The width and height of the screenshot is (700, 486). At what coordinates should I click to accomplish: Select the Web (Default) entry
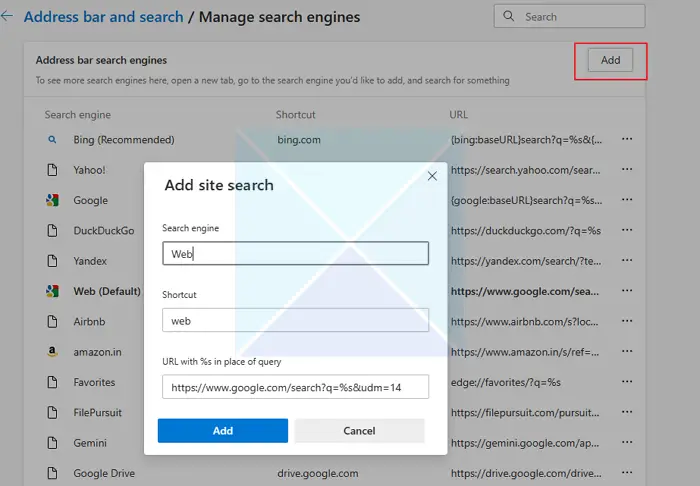click(x=107, y=291)
